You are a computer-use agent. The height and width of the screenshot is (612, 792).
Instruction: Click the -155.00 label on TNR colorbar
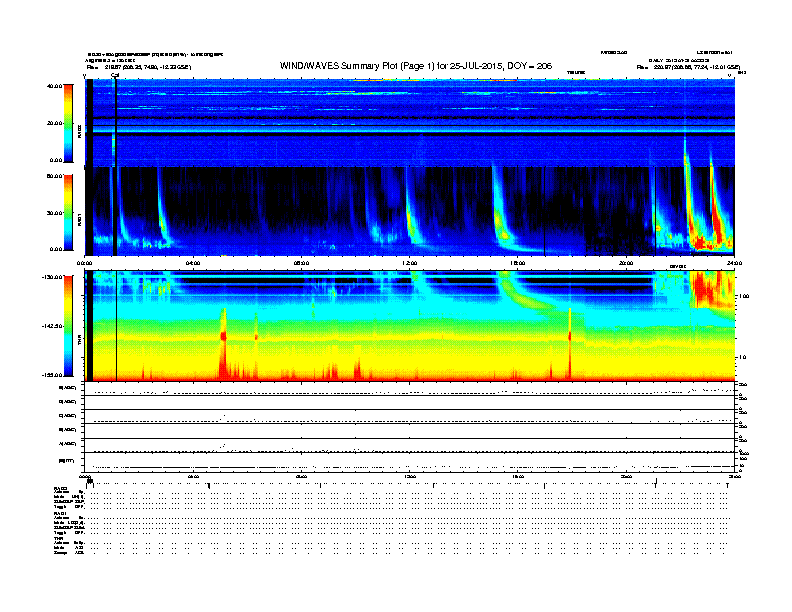[52, 375]
